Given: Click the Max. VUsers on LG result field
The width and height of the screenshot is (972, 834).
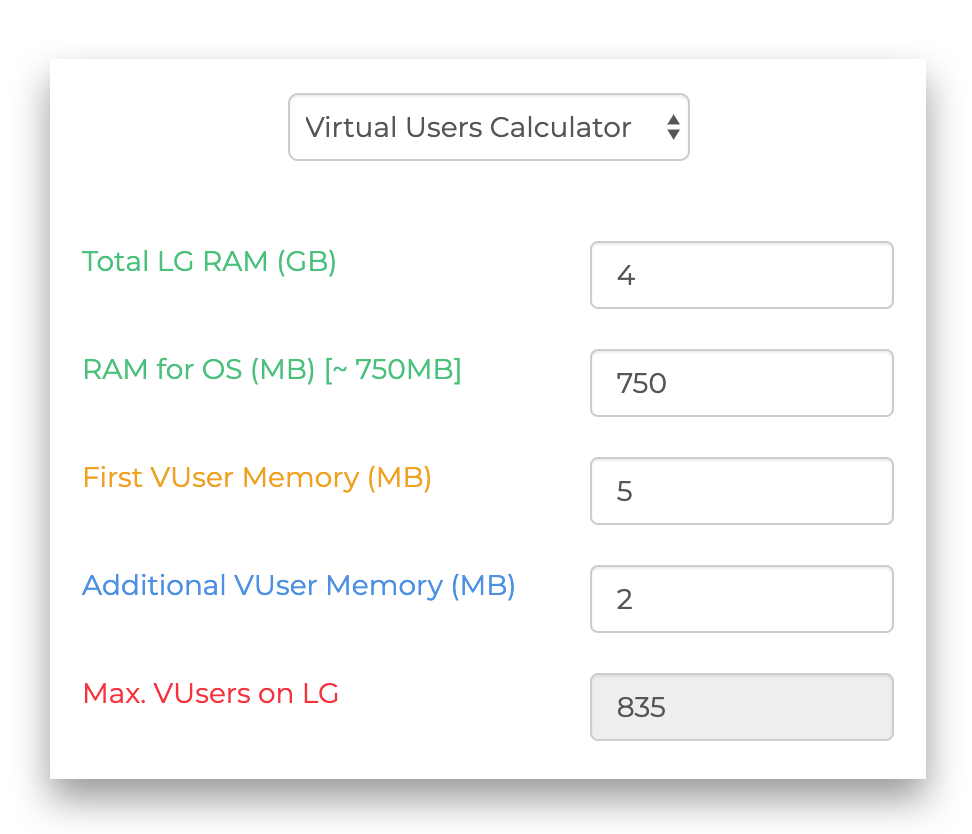Looking at the screenshot, I should (741, 707).
